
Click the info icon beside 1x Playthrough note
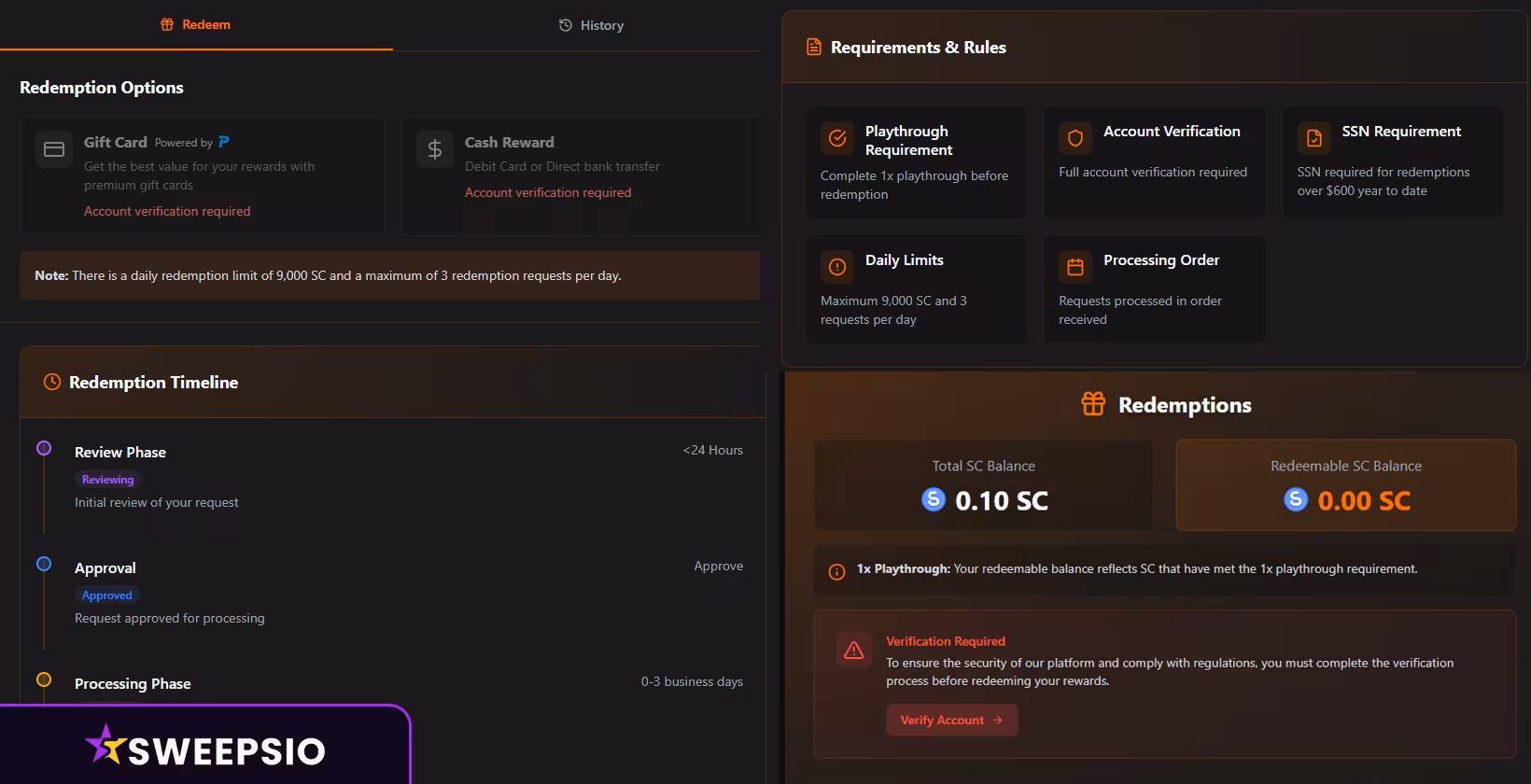pos(837,572)
